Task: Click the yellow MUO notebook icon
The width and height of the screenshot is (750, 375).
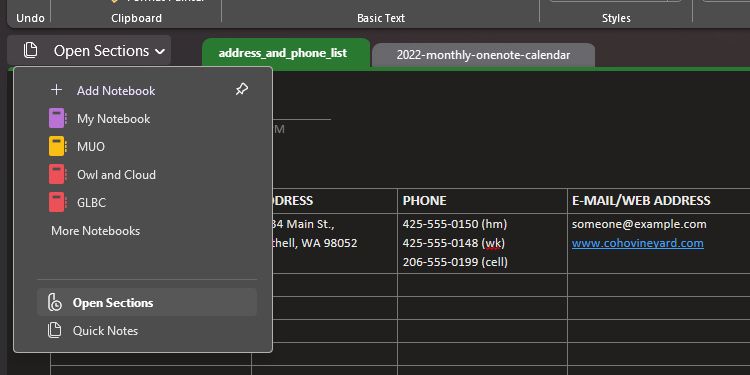Action: [57, 146]
